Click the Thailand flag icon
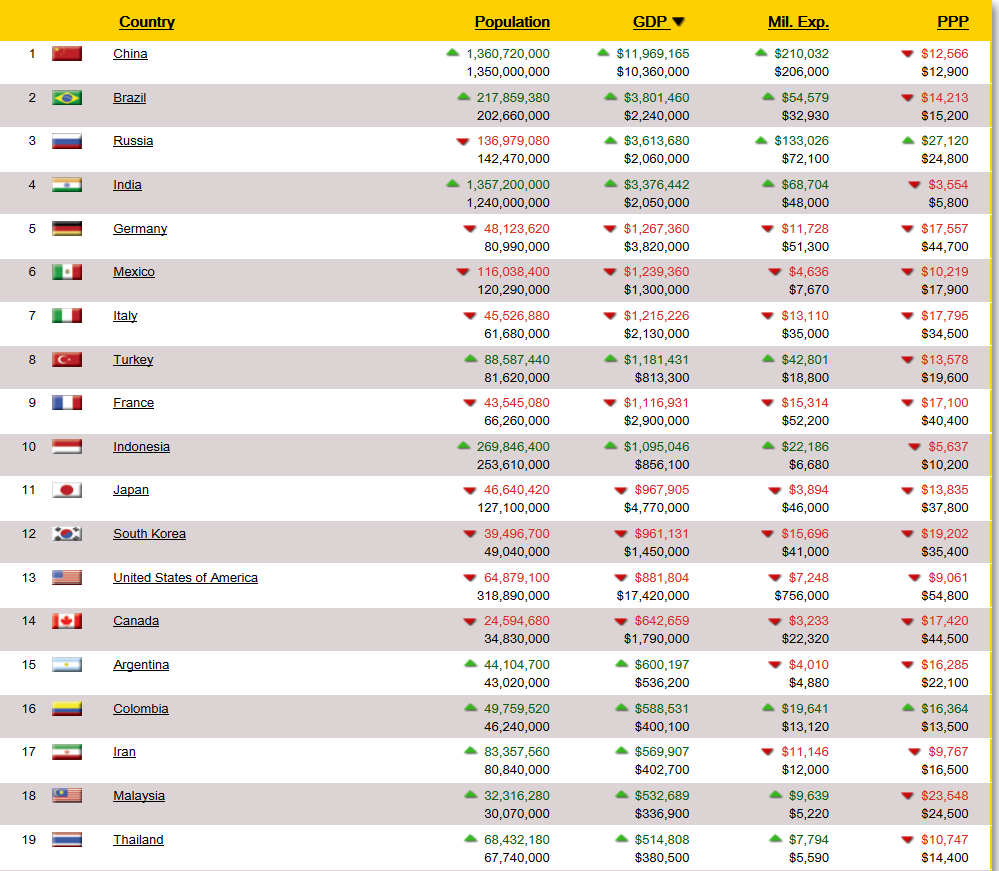Screen dimensions: 999x871 (x=67, y=839)
